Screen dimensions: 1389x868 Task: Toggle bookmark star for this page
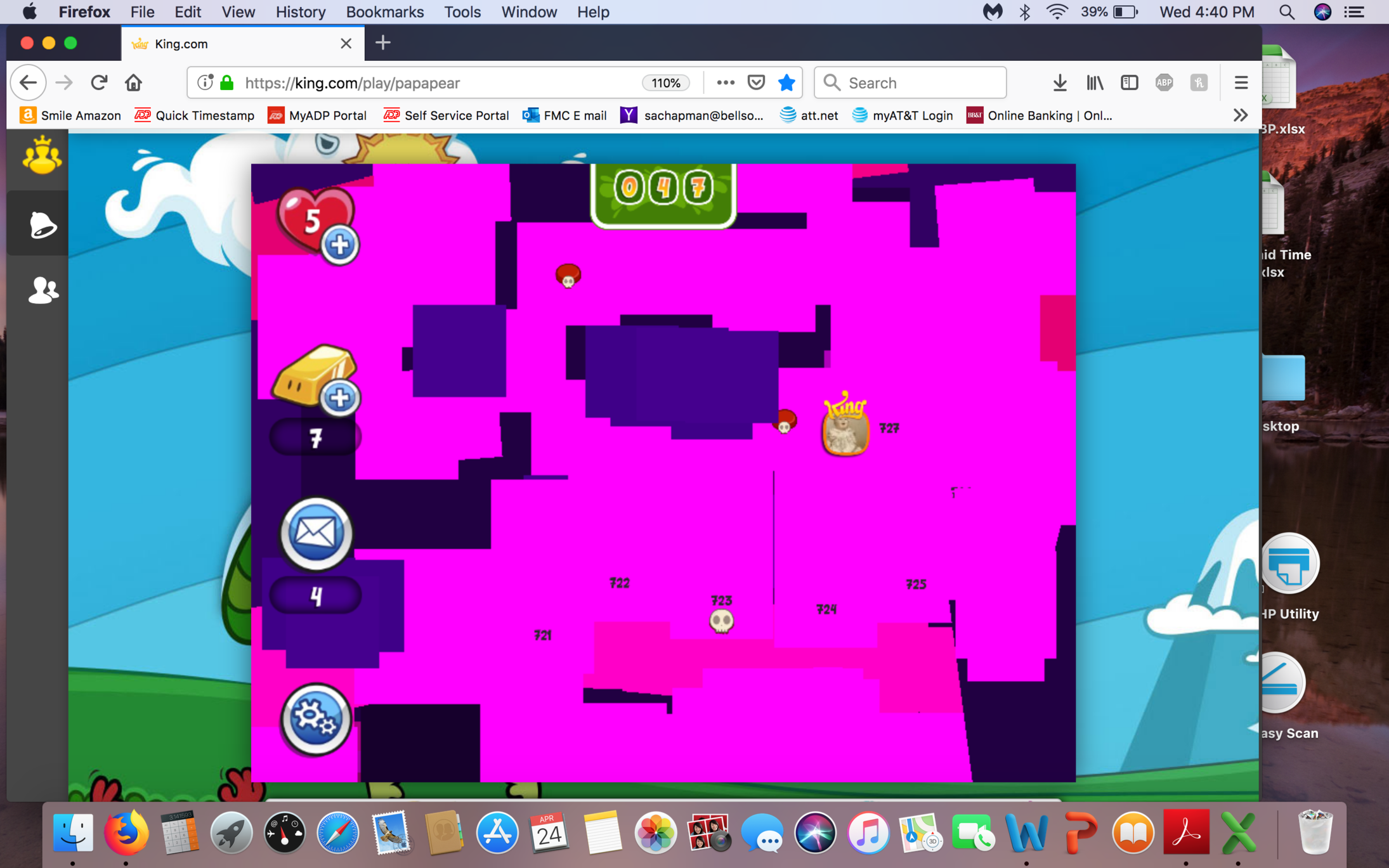[786, 83]
